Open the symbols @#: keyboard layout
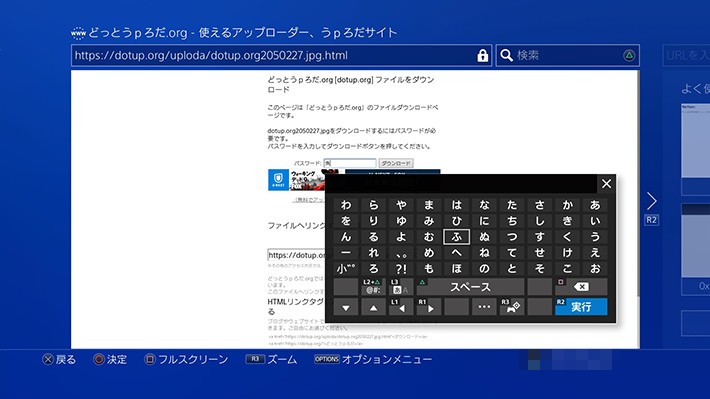The width and height of the screenshot is (710, 399). (374, 287)
